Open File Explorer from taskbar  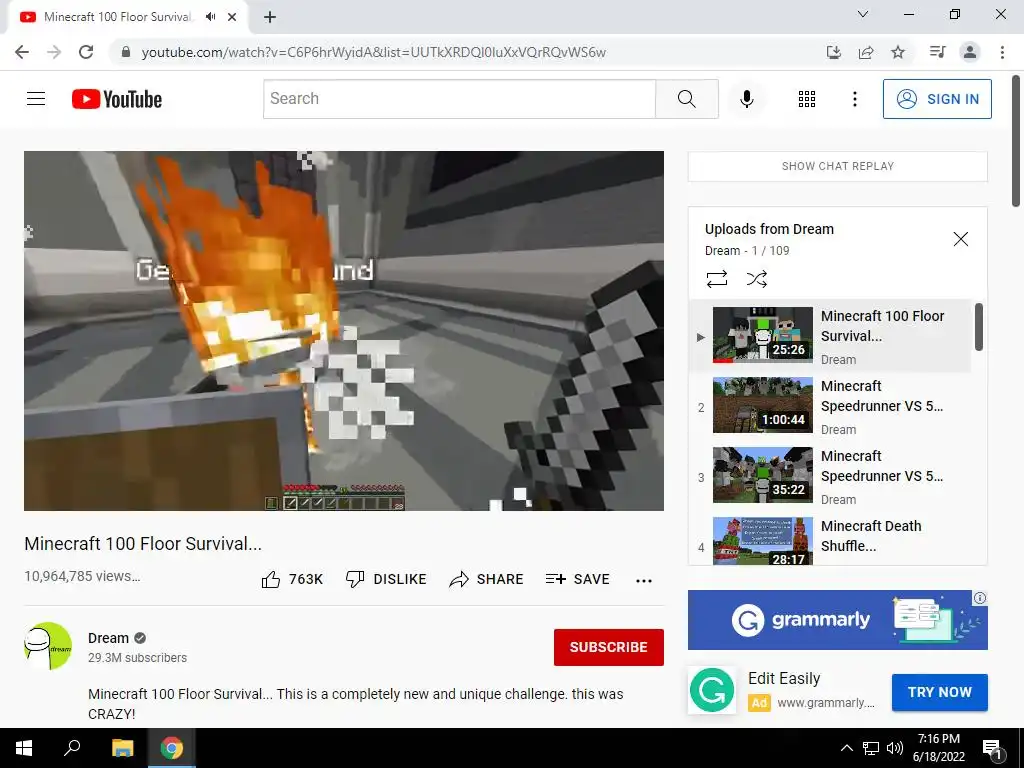122,748
